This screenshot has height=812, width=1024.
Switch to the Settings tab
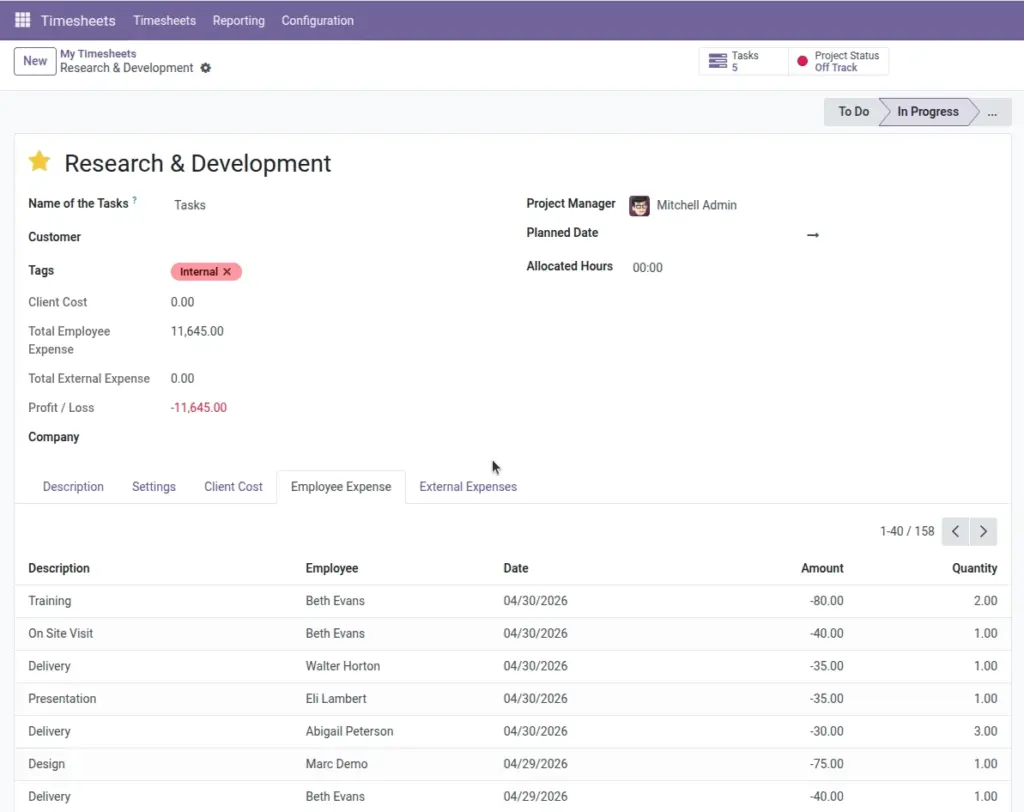pyautogui.click(x=153, y=487)
